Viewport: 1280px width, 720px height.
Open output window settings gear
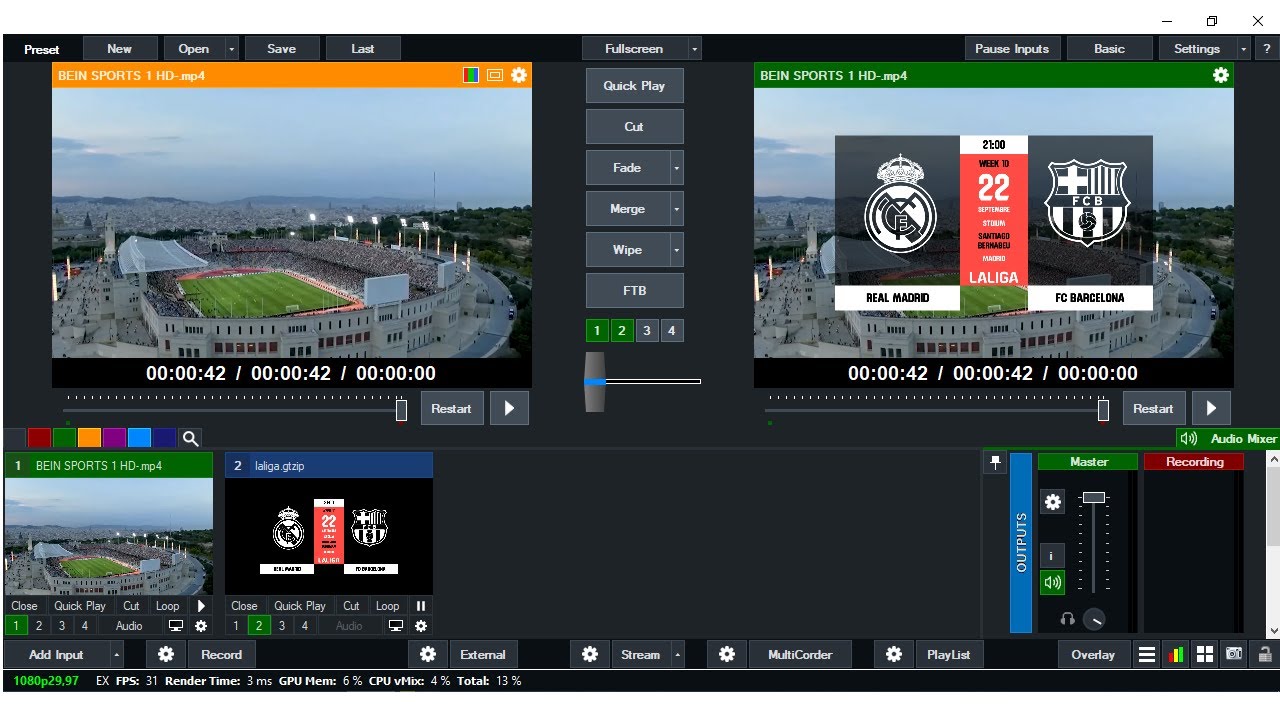tap(1220, 75)
